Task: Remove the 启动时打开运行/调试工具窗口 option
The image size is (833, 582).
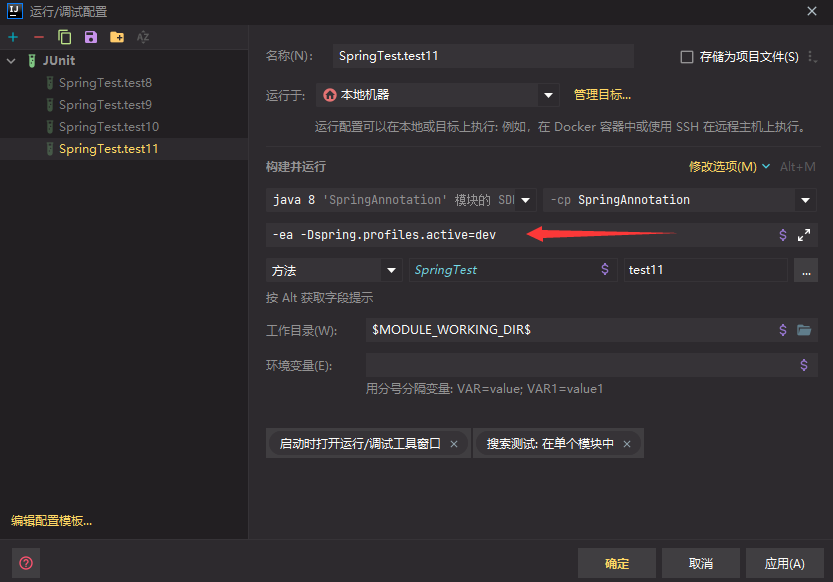Action: tap(452, 443)
